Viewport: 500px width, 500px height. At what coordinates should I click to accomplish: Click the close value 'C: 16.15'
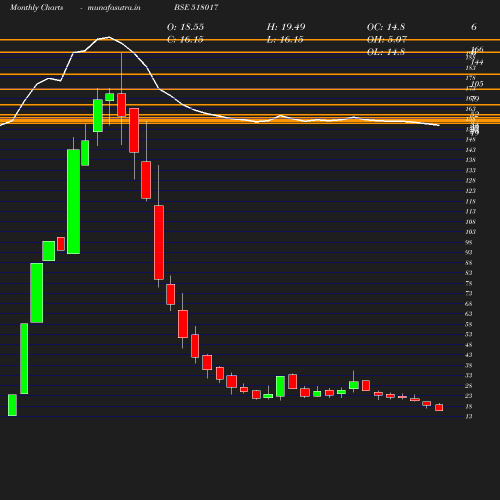[x=185, y=39]
